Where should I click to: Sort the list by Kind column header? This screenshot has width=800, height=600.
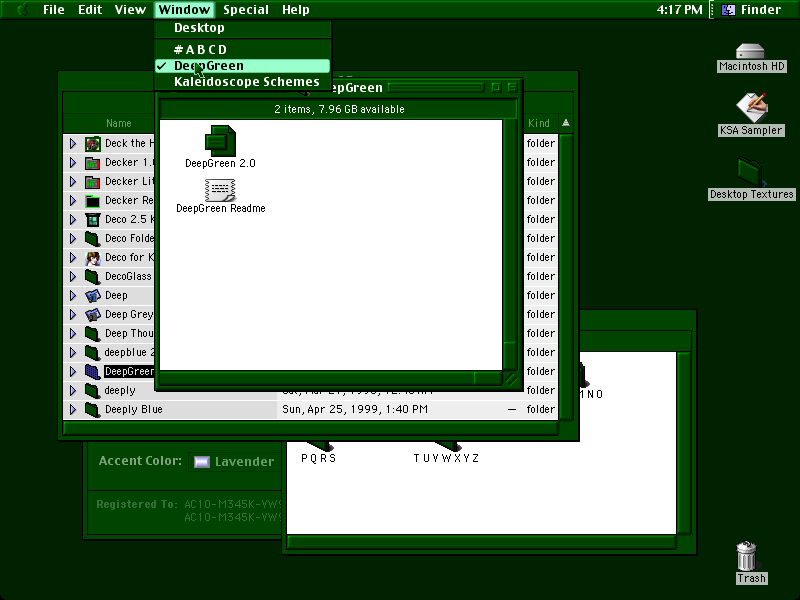click(x=539, y=123)
